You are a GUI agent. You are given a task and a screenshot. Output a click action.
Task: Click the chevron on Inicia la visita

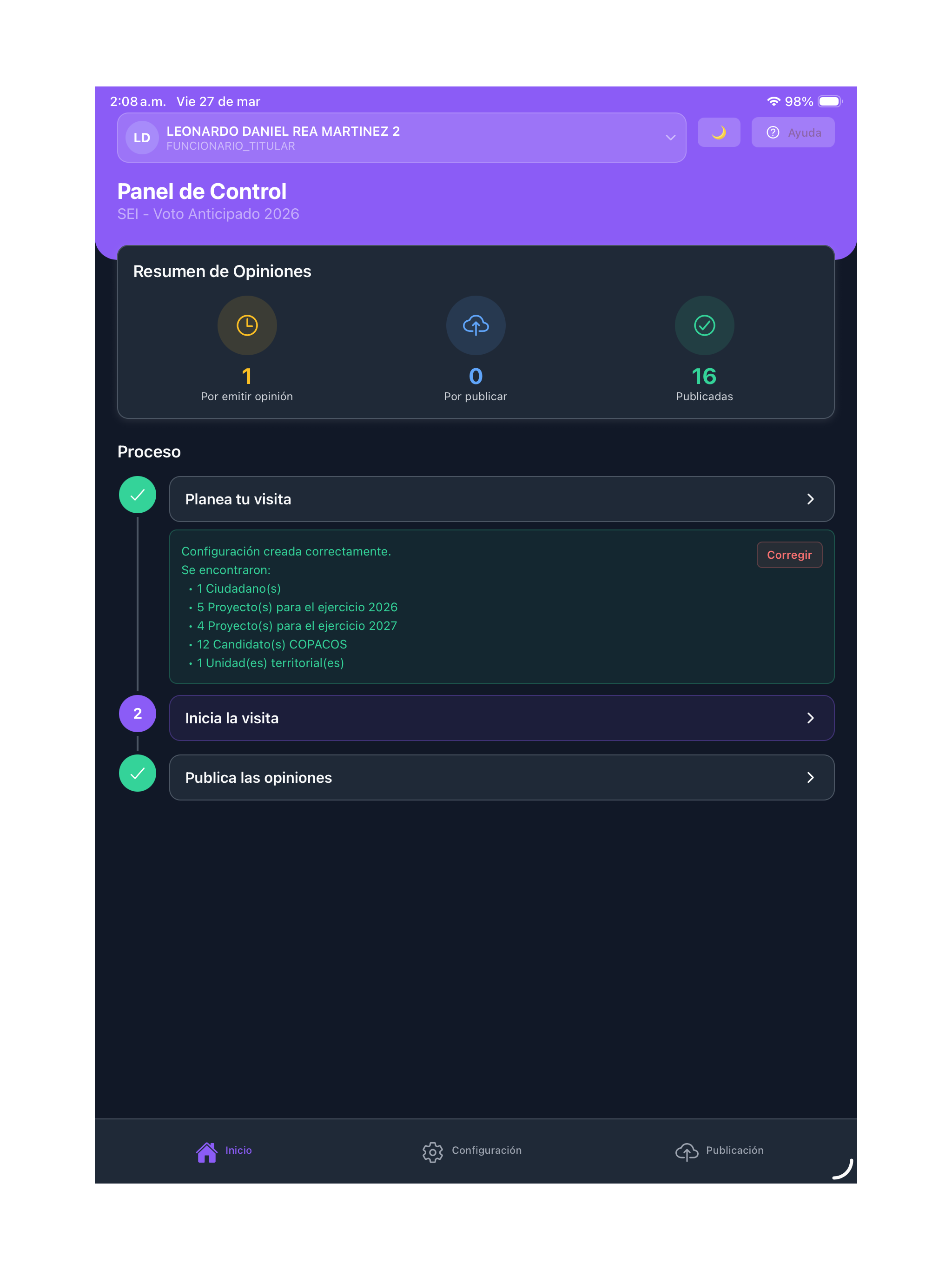(x=810, y=718)
